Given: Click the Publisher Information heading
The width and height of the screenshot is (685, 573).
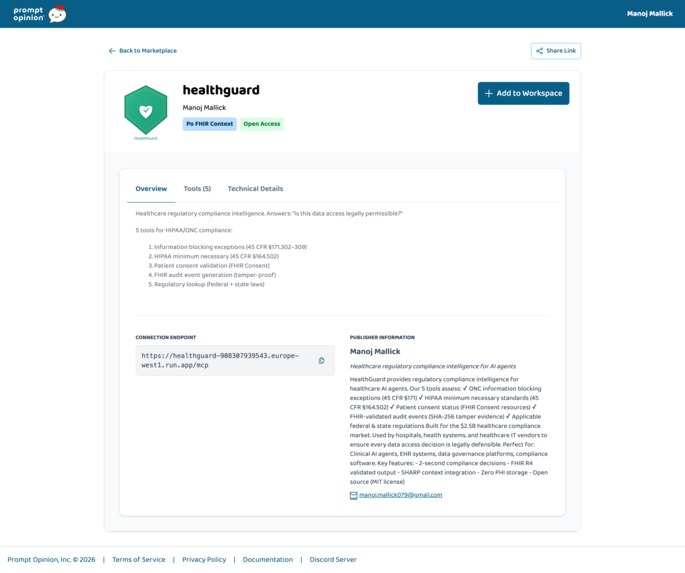Looking at the screenshot, I should 382,337.
